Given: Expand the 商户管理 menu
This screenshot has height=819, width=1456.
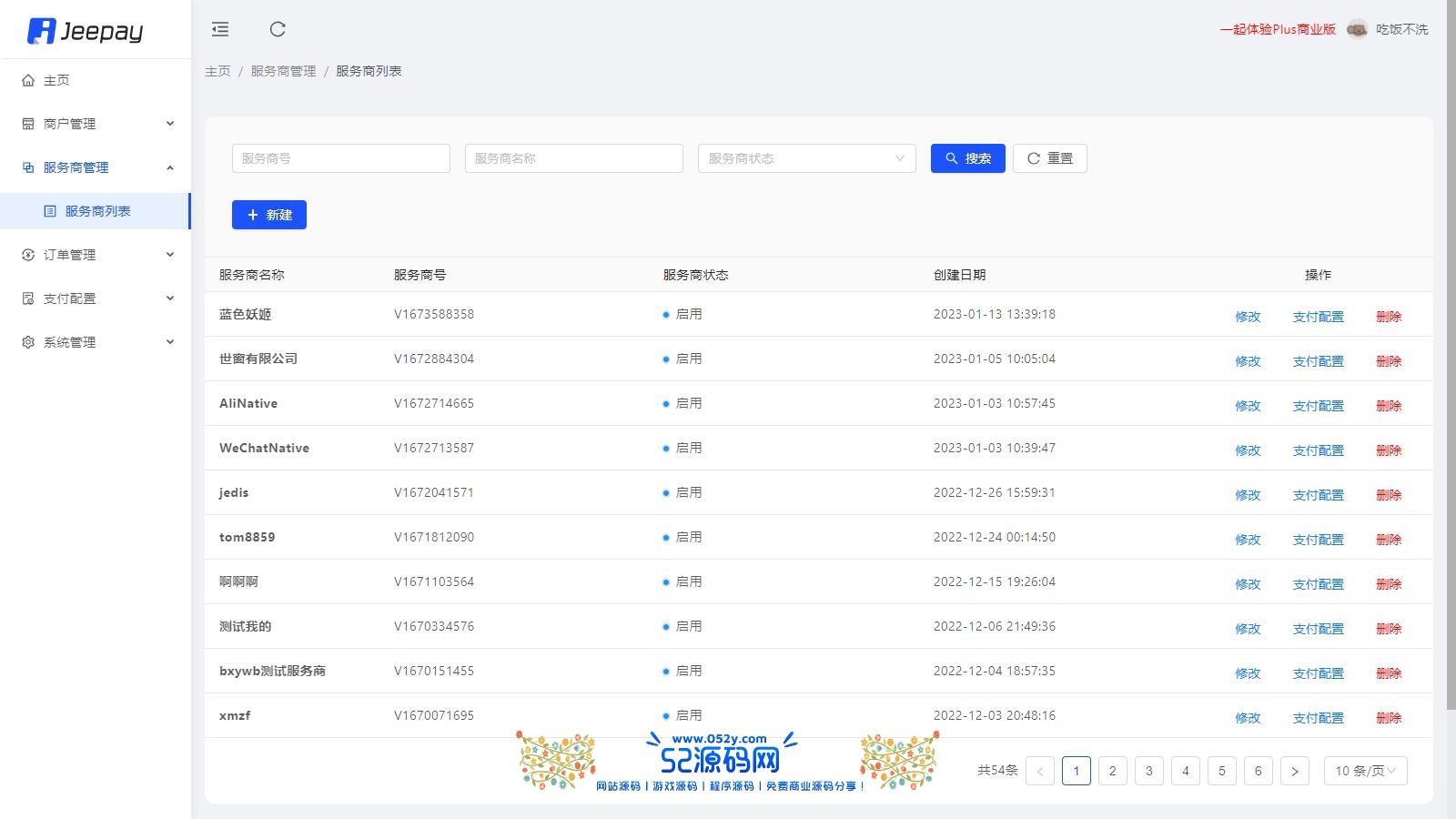Looking at the screenshot, I should pos(96,124).
